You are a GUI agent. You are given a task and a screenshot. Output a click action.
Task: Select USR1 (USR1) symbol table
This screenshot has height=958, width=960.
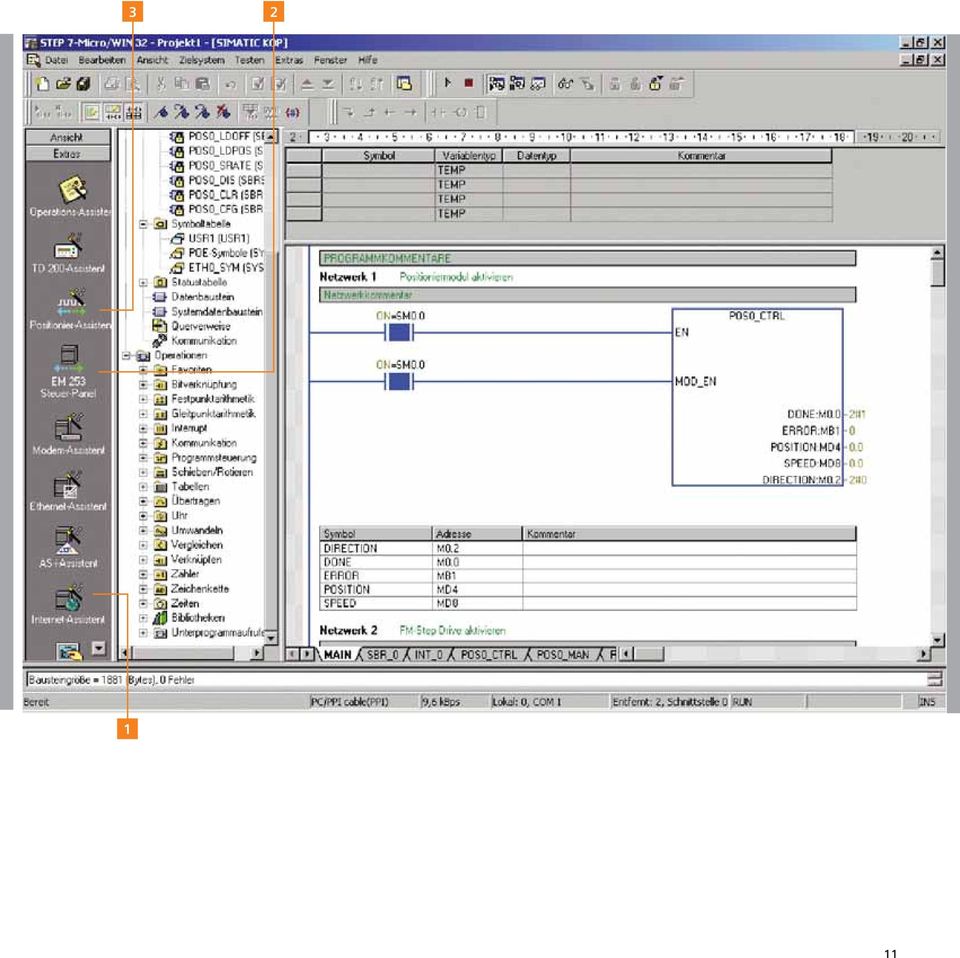point(218,238)
